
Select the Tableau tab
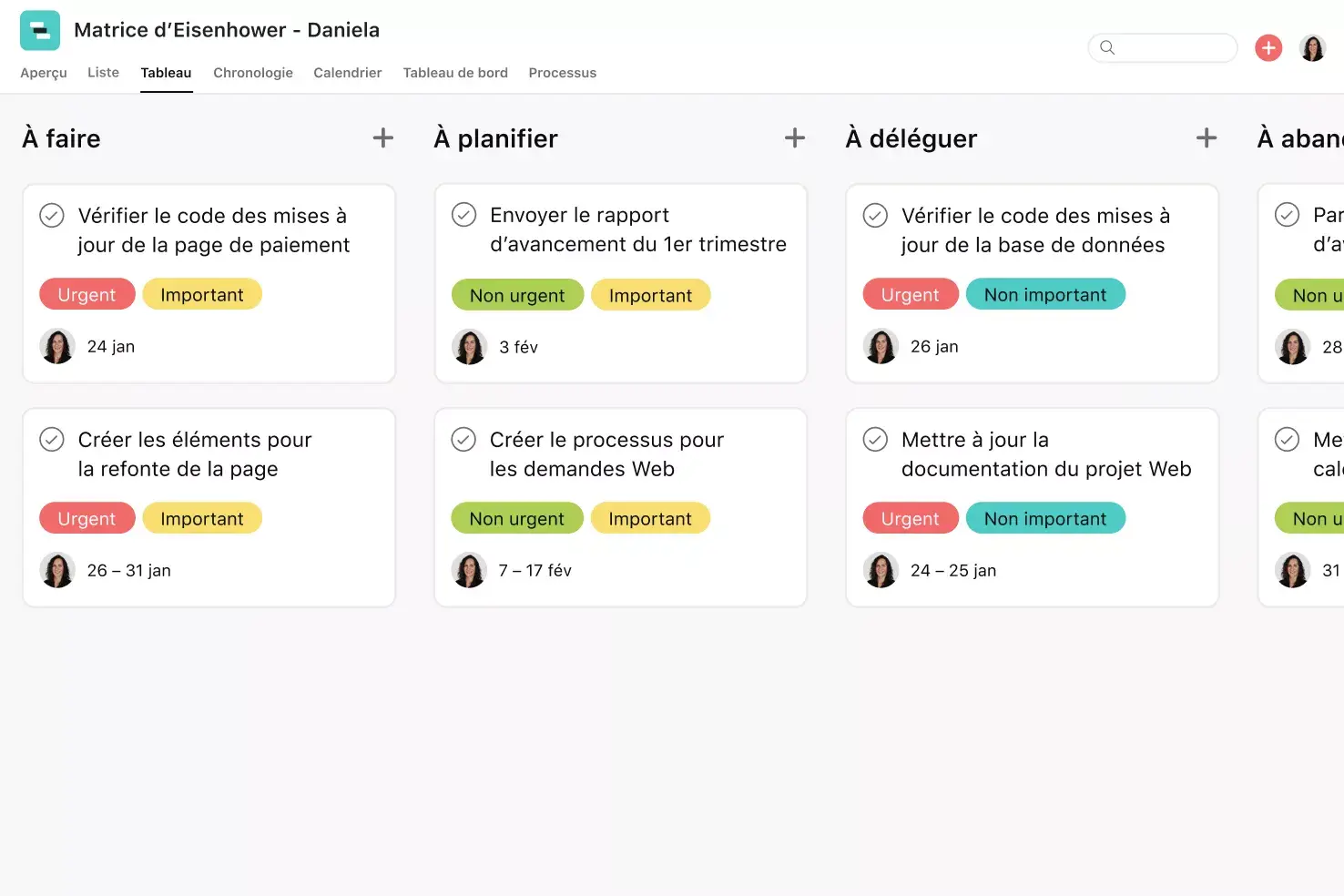166,73
